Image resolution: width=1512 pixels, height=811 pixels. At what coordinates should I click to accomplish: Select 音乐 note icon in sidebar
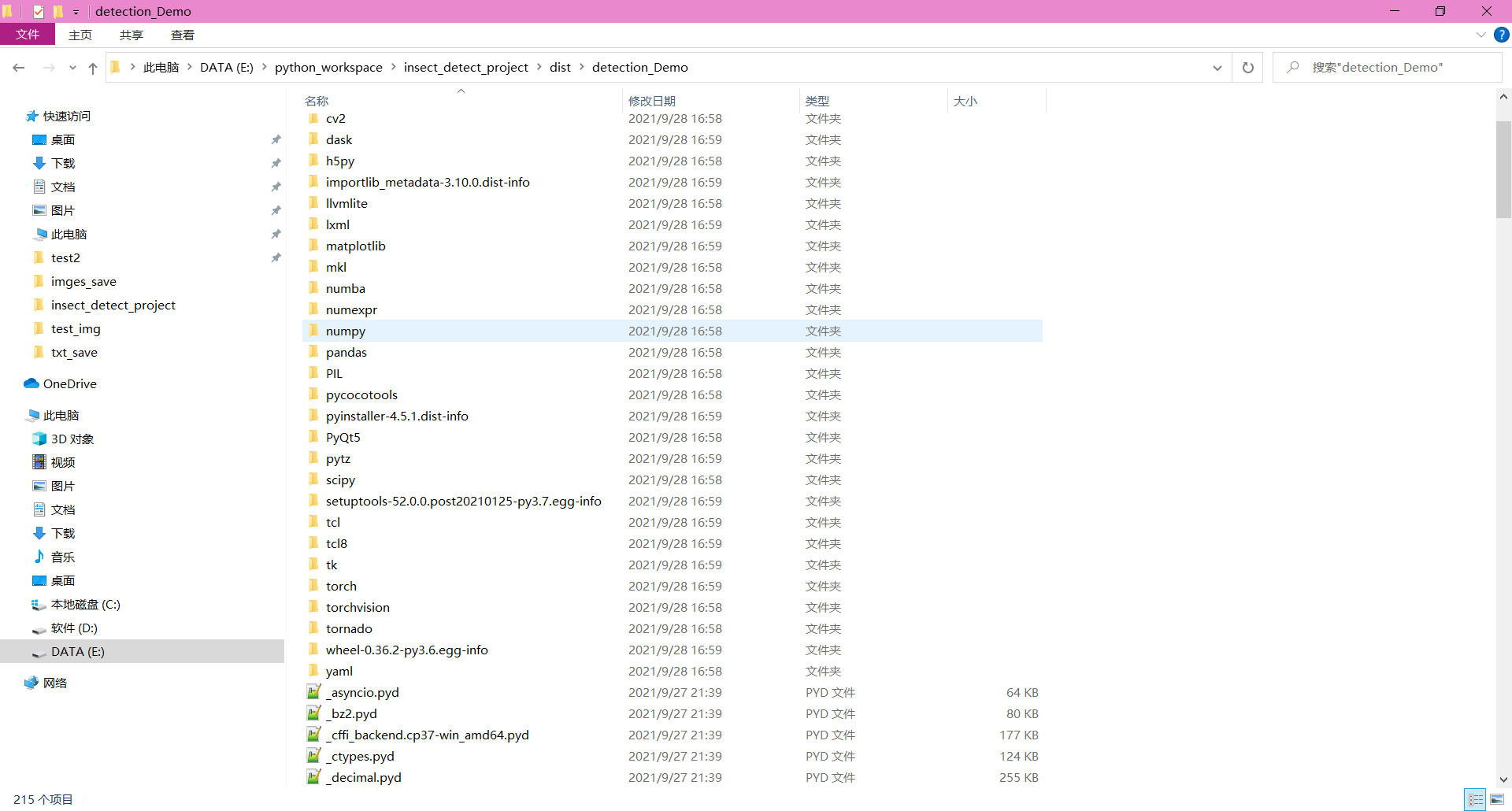click(39, 557)
